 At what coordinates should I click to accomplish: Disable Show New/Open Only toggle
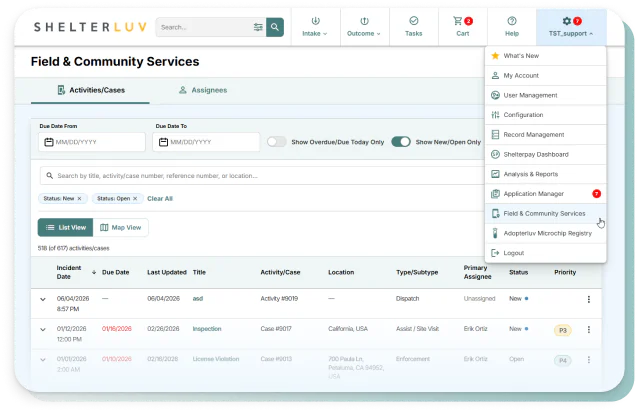(401, 142)
